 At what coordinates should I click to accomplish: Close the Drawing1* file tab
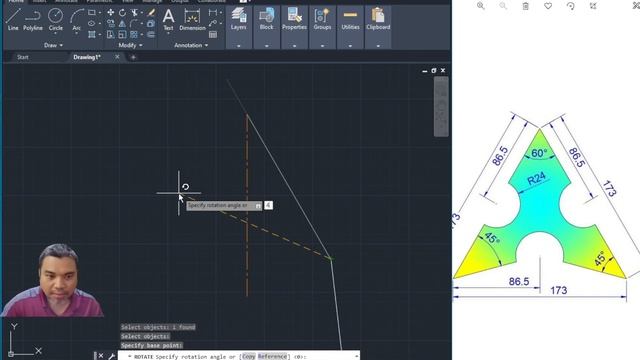[x=117, y=57]
